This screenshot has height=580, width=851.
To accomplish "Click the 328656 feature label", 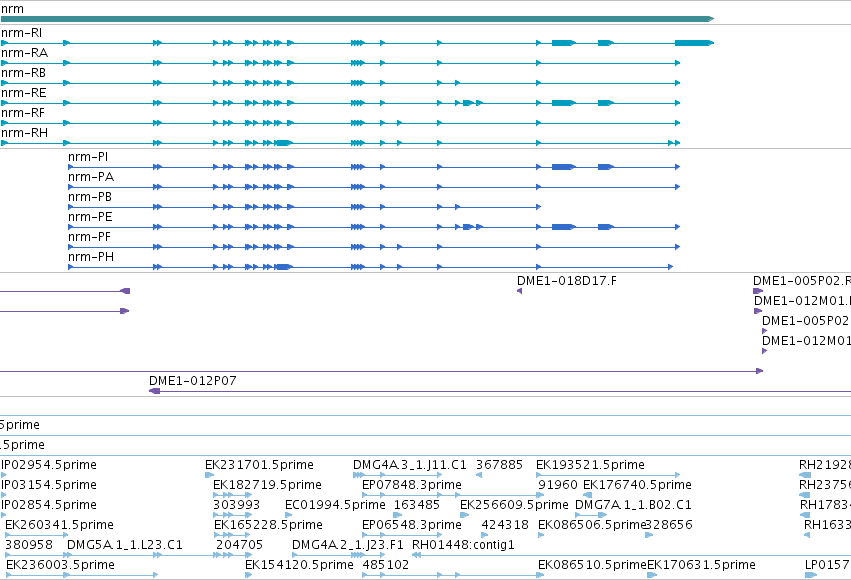I will 669,525.
